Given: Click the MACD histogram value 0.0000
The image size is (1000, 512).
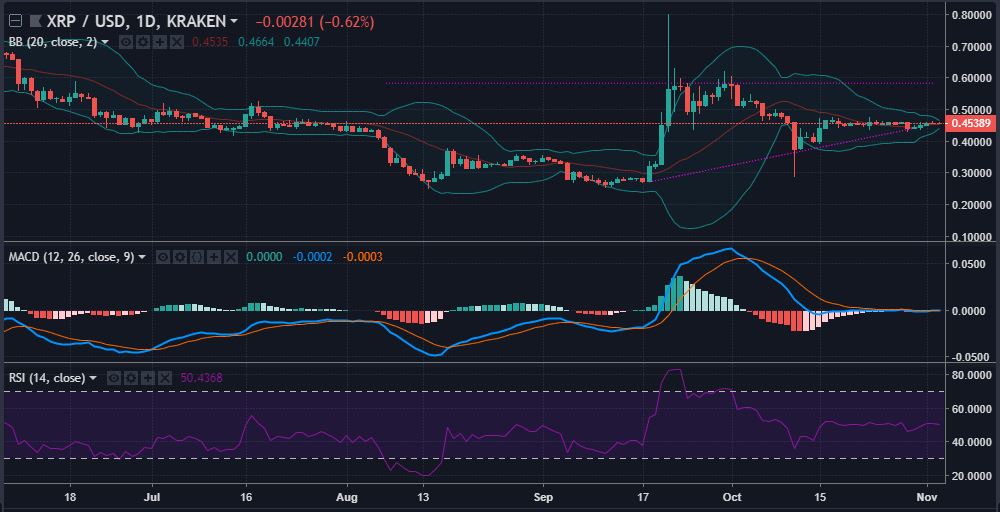Looking at the screenshot, I should click(x=265, y=257).
